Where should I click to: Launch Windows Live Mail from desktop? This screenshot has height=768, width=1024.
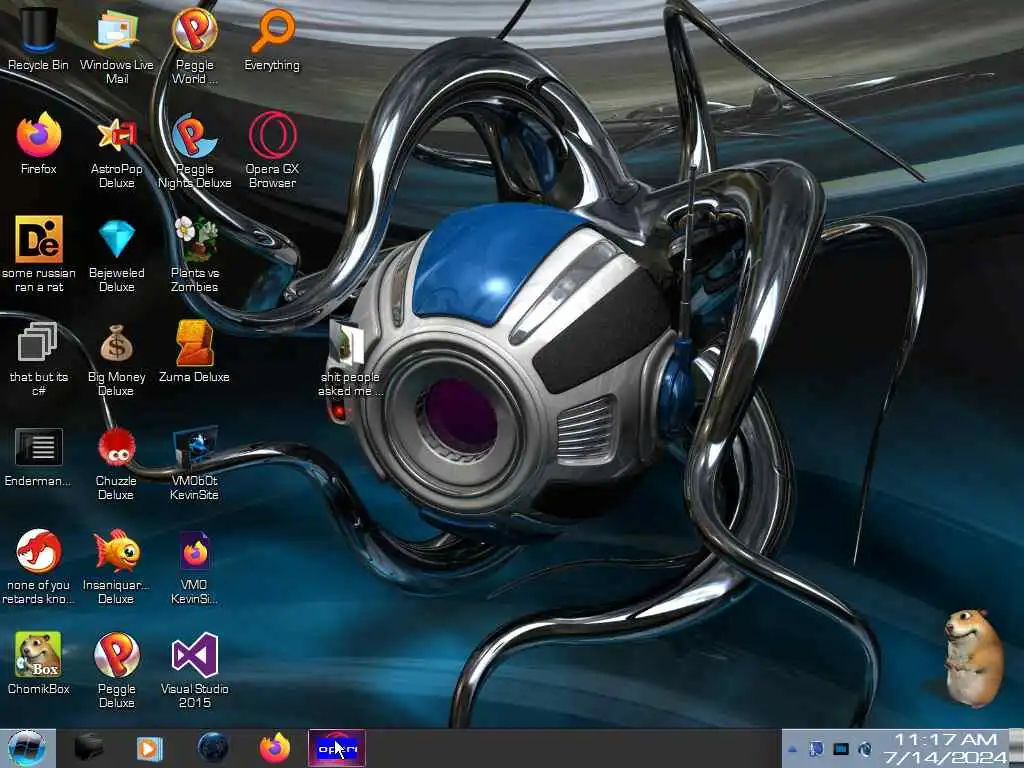(116, 46)
